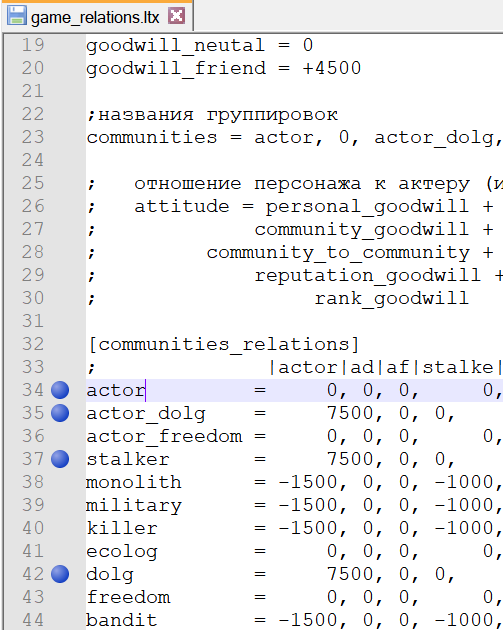Toggle the bookmark marker on line 34
This screenshot has height=630, width=503.
click(60, 390)
